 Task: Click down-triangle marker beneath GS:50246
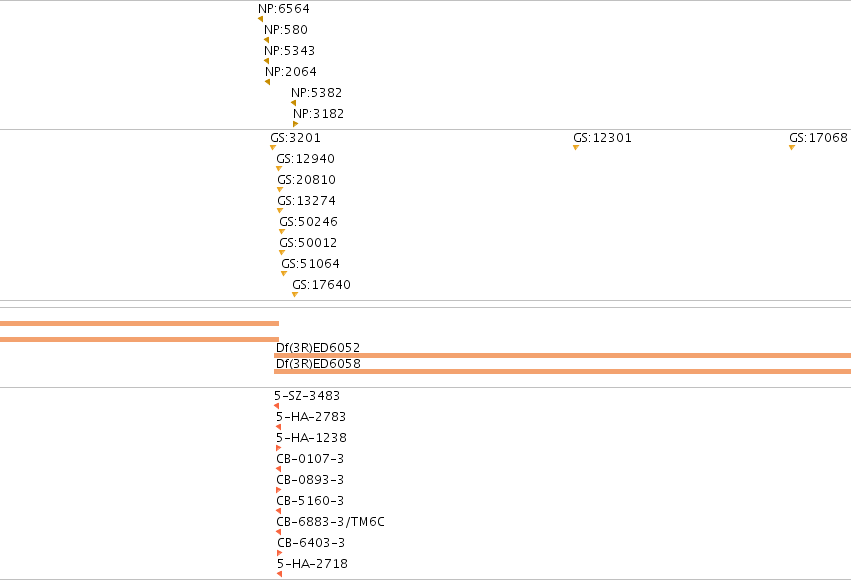[282, 232]
